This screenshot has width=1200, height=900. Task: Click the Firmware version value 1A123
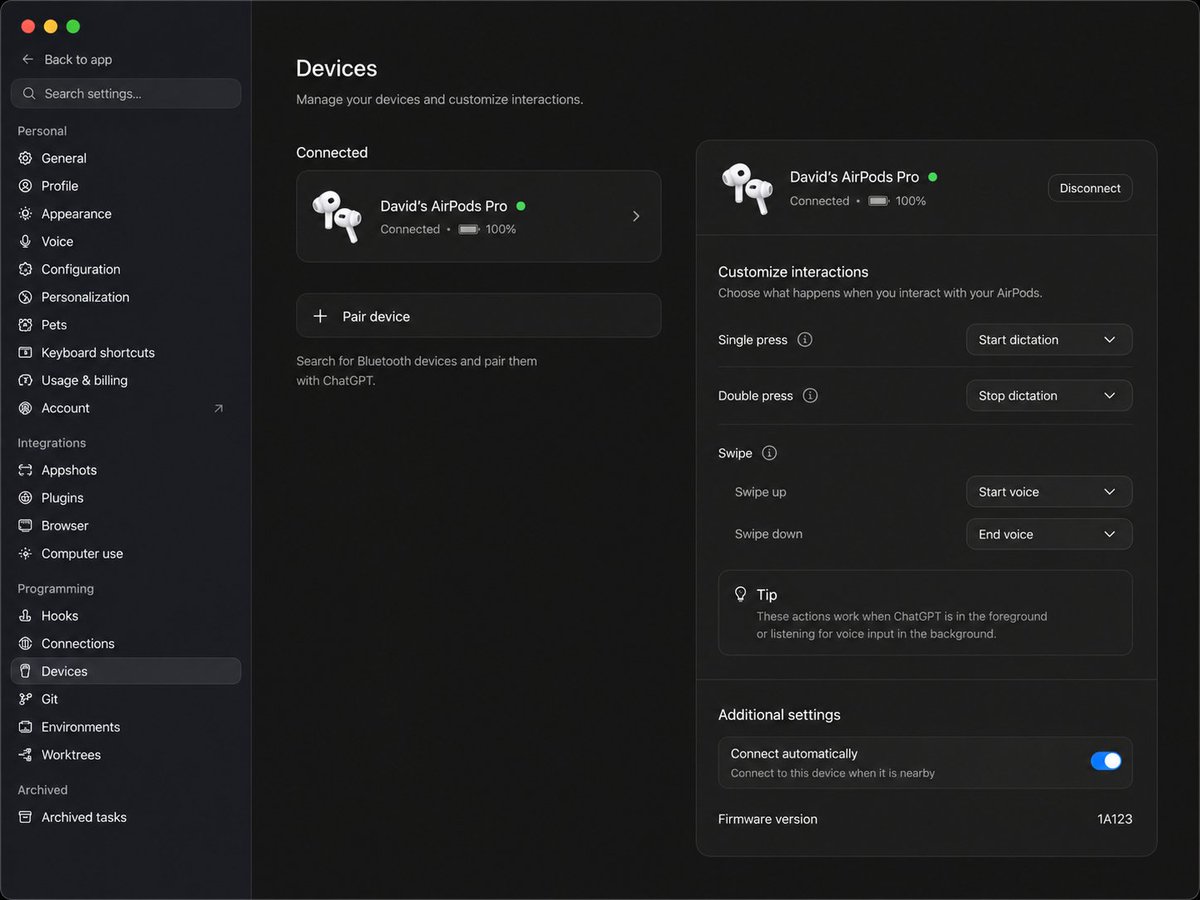(x=1115, y=819)
